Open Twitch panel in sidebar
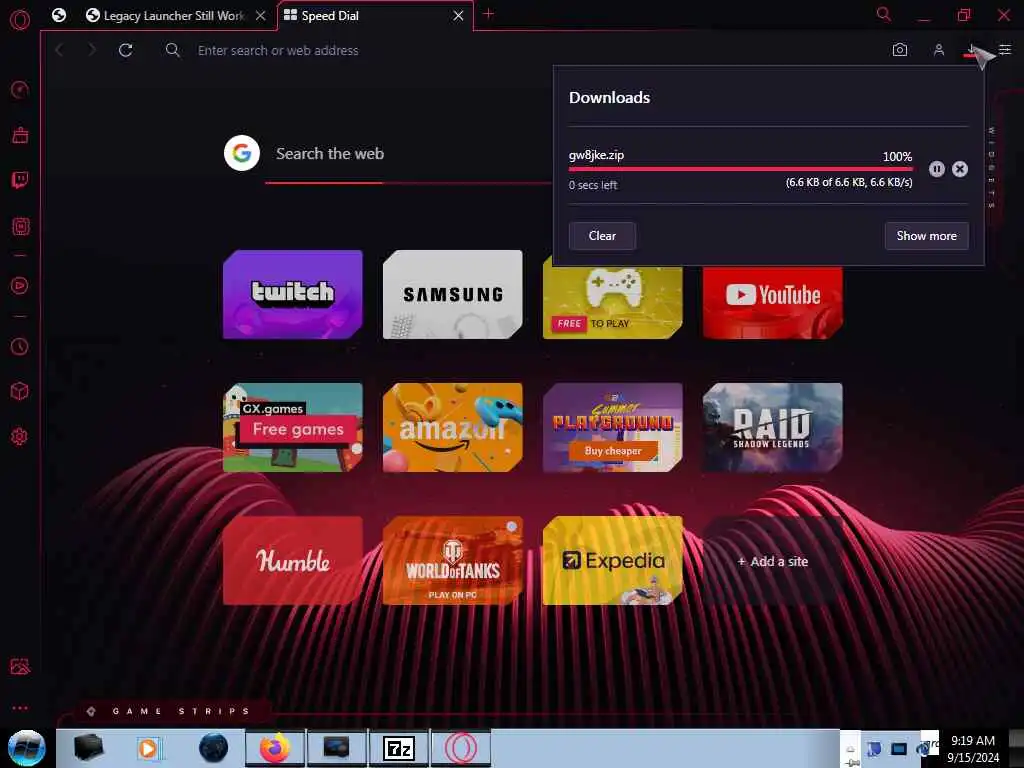The image size is (1024, 768). coord(20,180)
